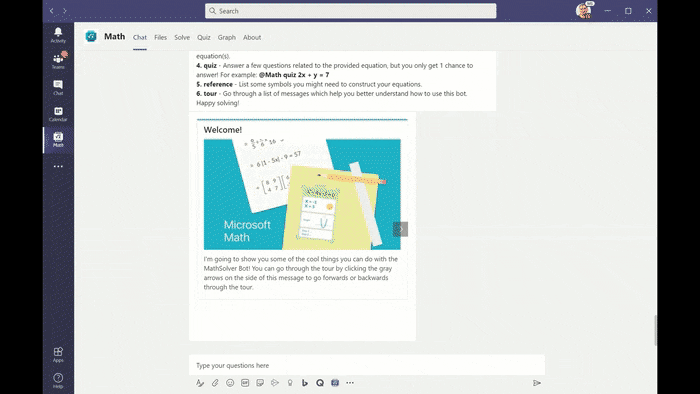Focus the 'Type your questions here' box
Image resolution: width=700 pixels, height=394 pixels.
pyautogui.click(x=367, y=365)
